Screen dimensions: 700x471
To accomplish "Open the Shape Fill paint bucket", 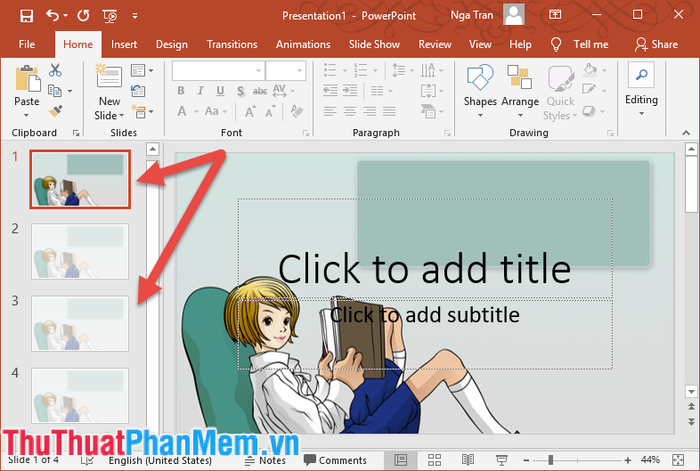I will (590, 70).
